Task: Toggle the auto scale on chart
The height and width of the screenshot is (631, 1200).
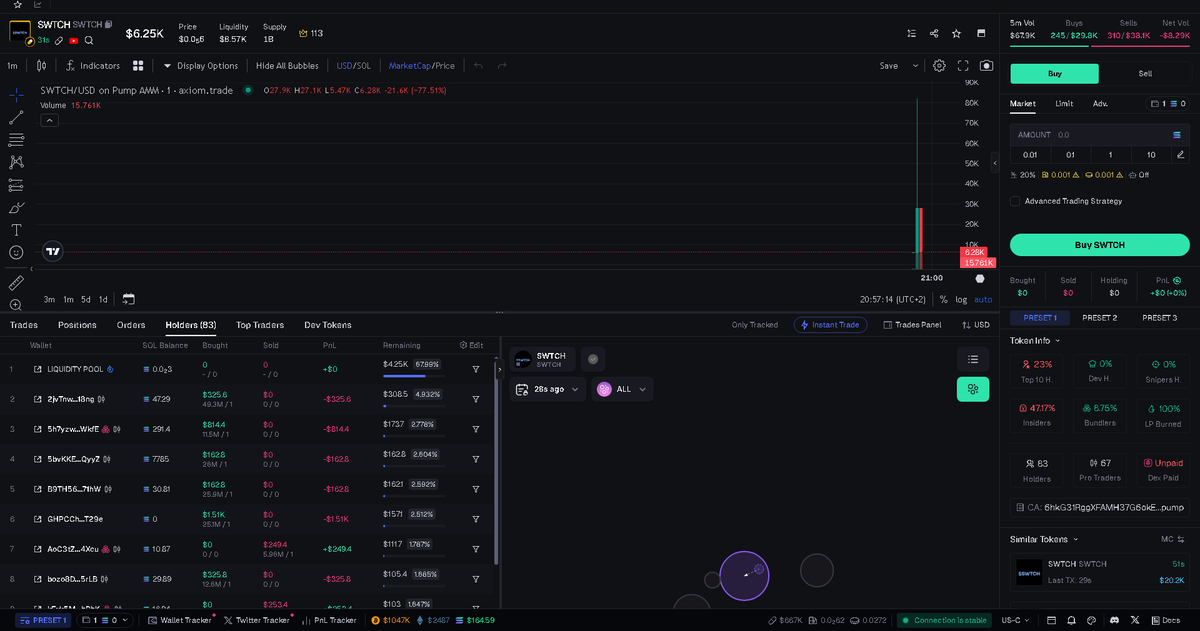Action: point(984,299)
